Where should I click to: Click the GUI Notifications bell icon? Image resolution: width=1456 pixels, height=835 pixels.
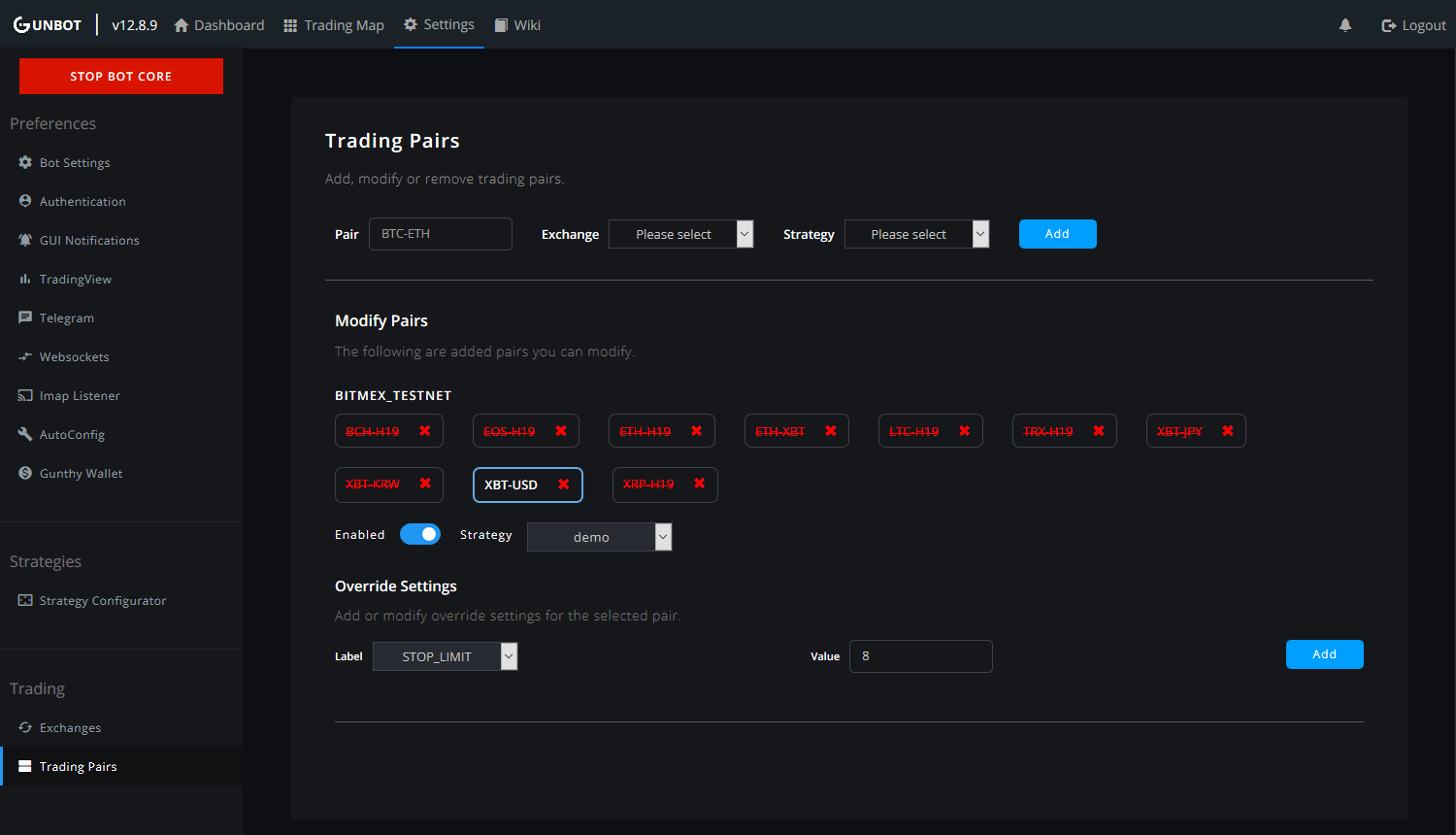[25, 240]
